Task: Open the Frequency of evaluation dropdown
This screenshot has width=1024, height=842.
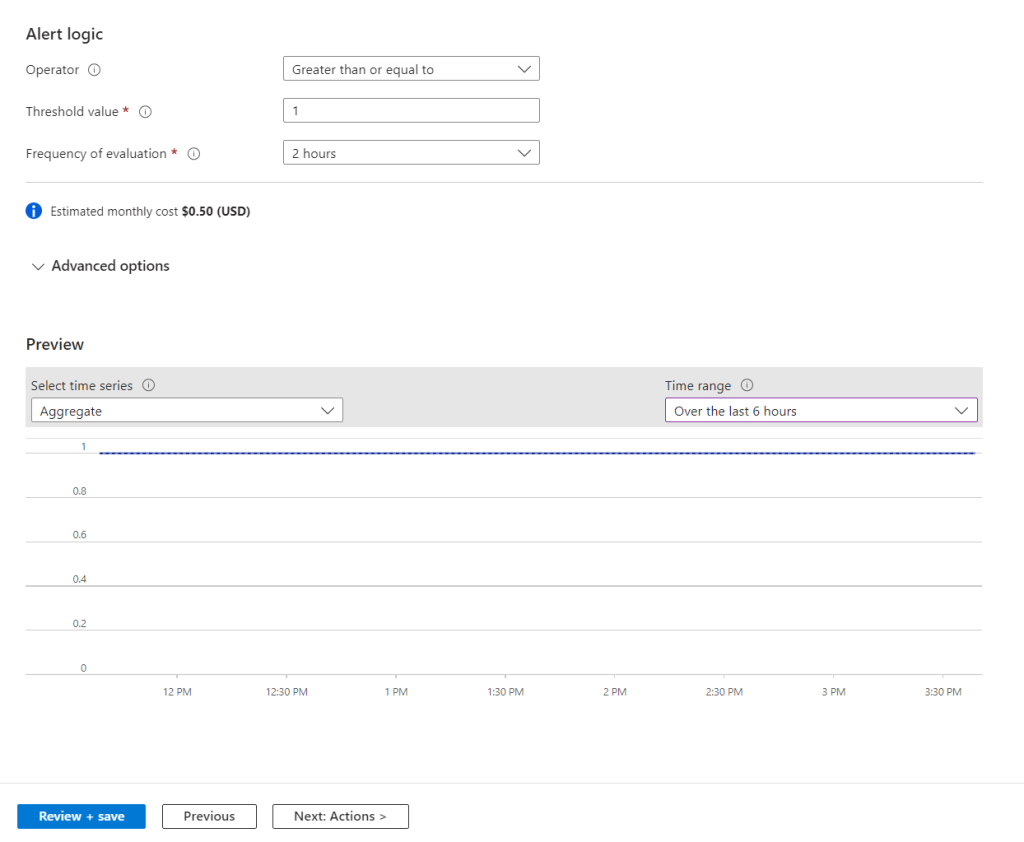Action: pyautogui.click(x=411, y=153)
